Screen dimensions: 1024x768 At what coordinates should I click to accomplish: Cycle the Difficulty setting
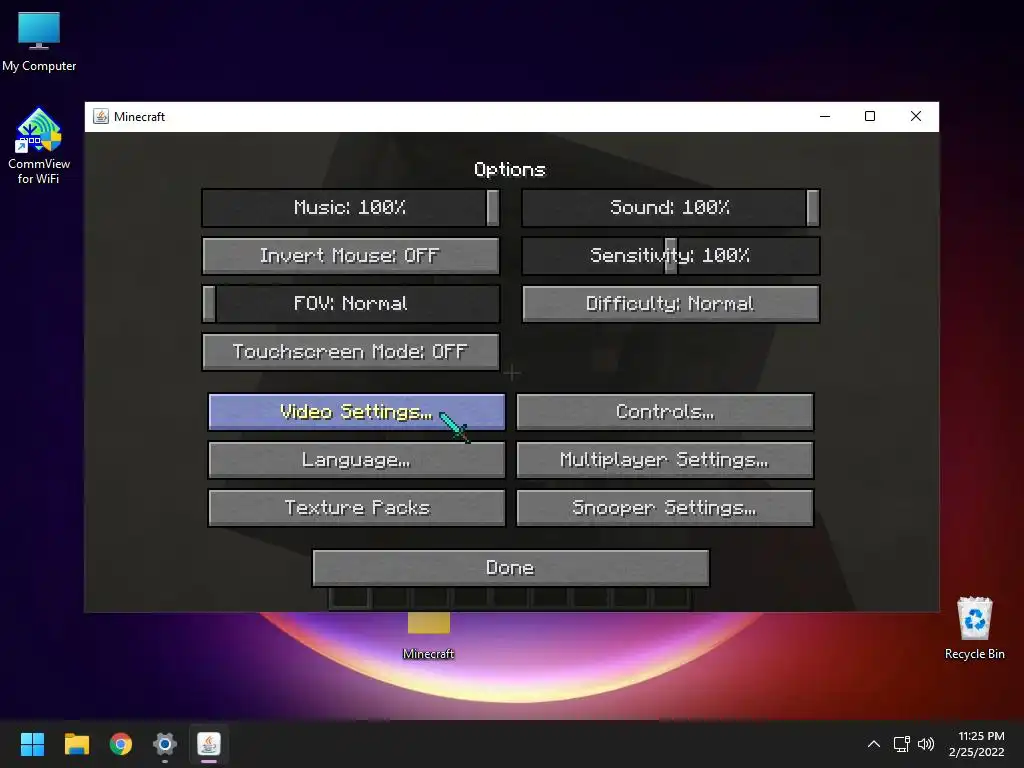pos(671,304)
